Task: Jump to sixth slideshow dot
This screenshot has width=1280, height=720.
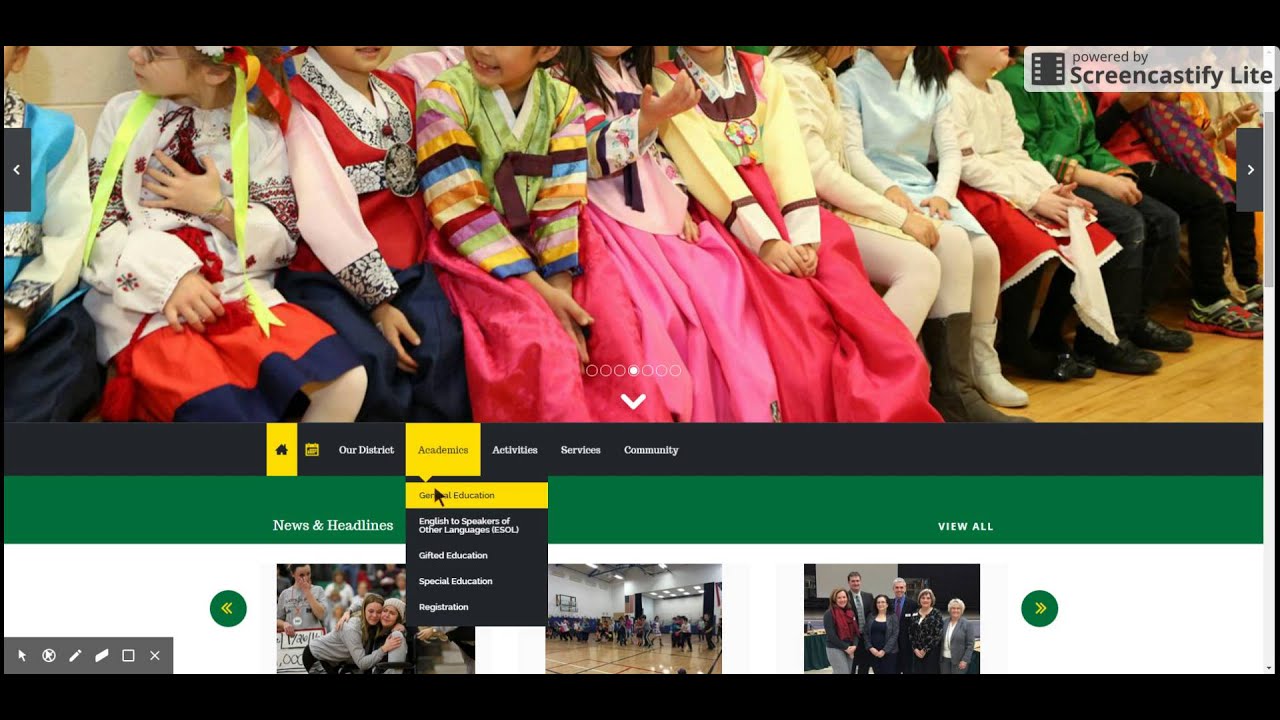Action: click(662, 370)
